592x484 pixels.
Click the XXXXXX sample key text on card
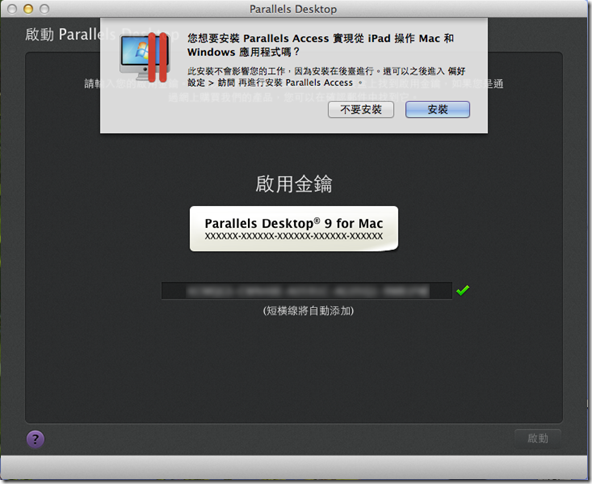(294, 236)
